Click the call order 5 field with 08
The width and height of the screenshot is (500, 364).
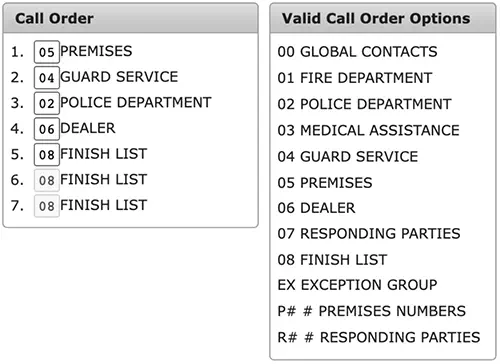tap(47, 155)
